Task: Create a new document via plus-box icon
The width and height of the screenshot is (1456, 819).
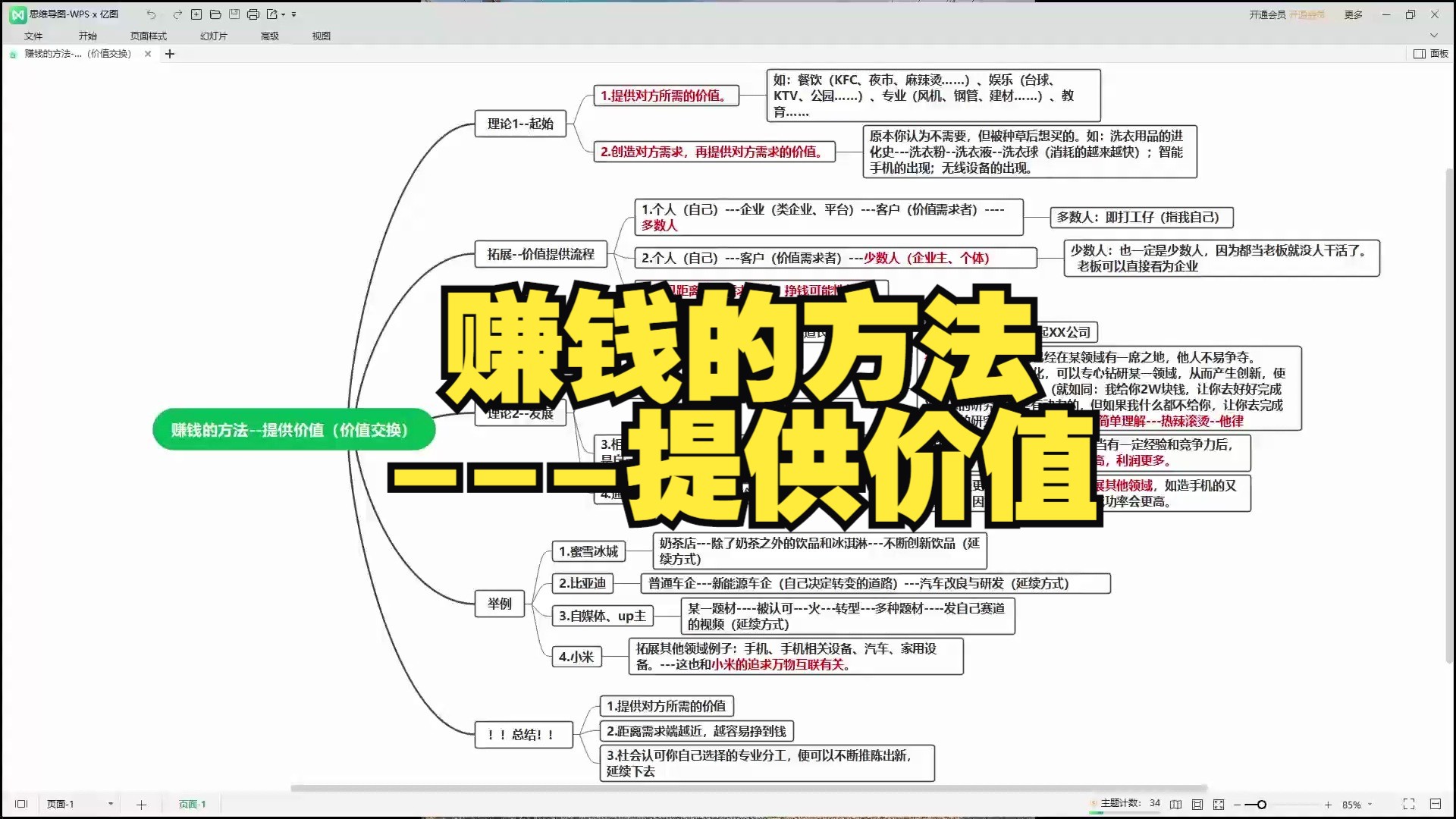Action: point(196,14)
